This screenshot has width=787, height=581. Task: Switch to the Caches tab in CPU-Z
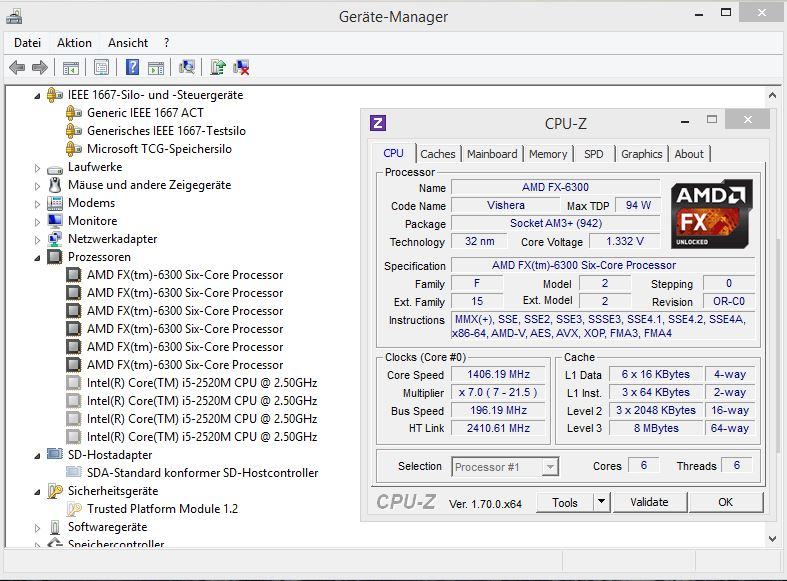coord(438,154)
